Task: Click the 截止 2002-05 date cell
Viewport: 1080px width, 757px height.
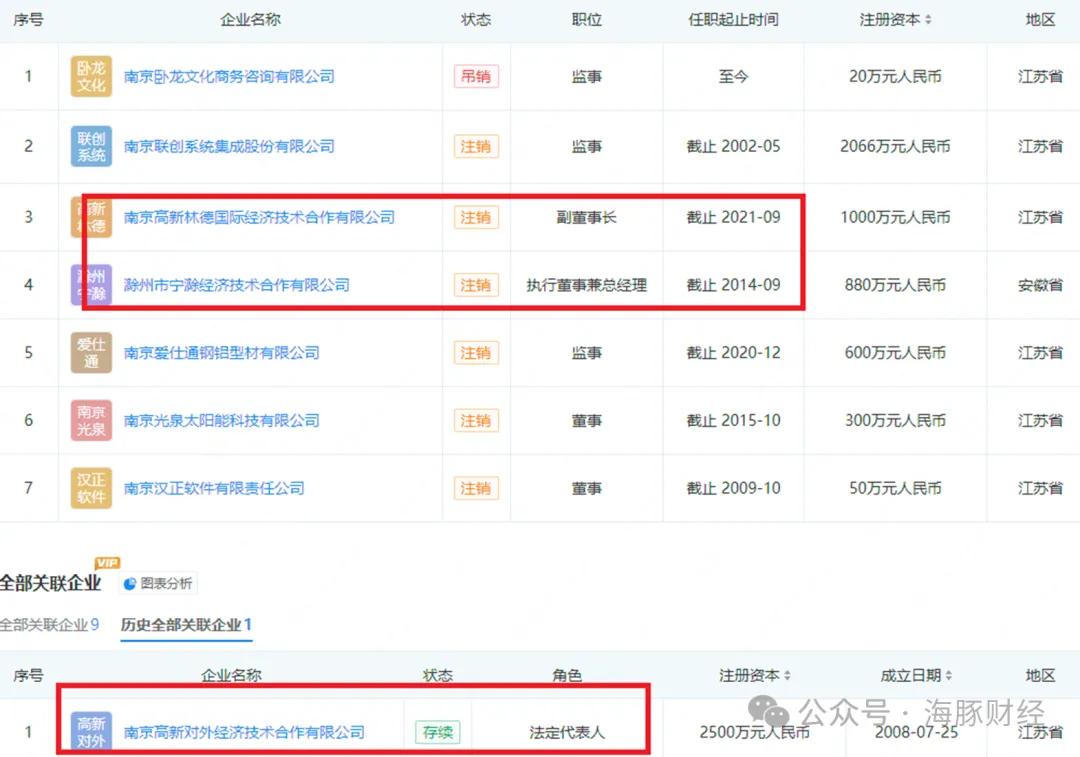Action: [x=734, y=146]
